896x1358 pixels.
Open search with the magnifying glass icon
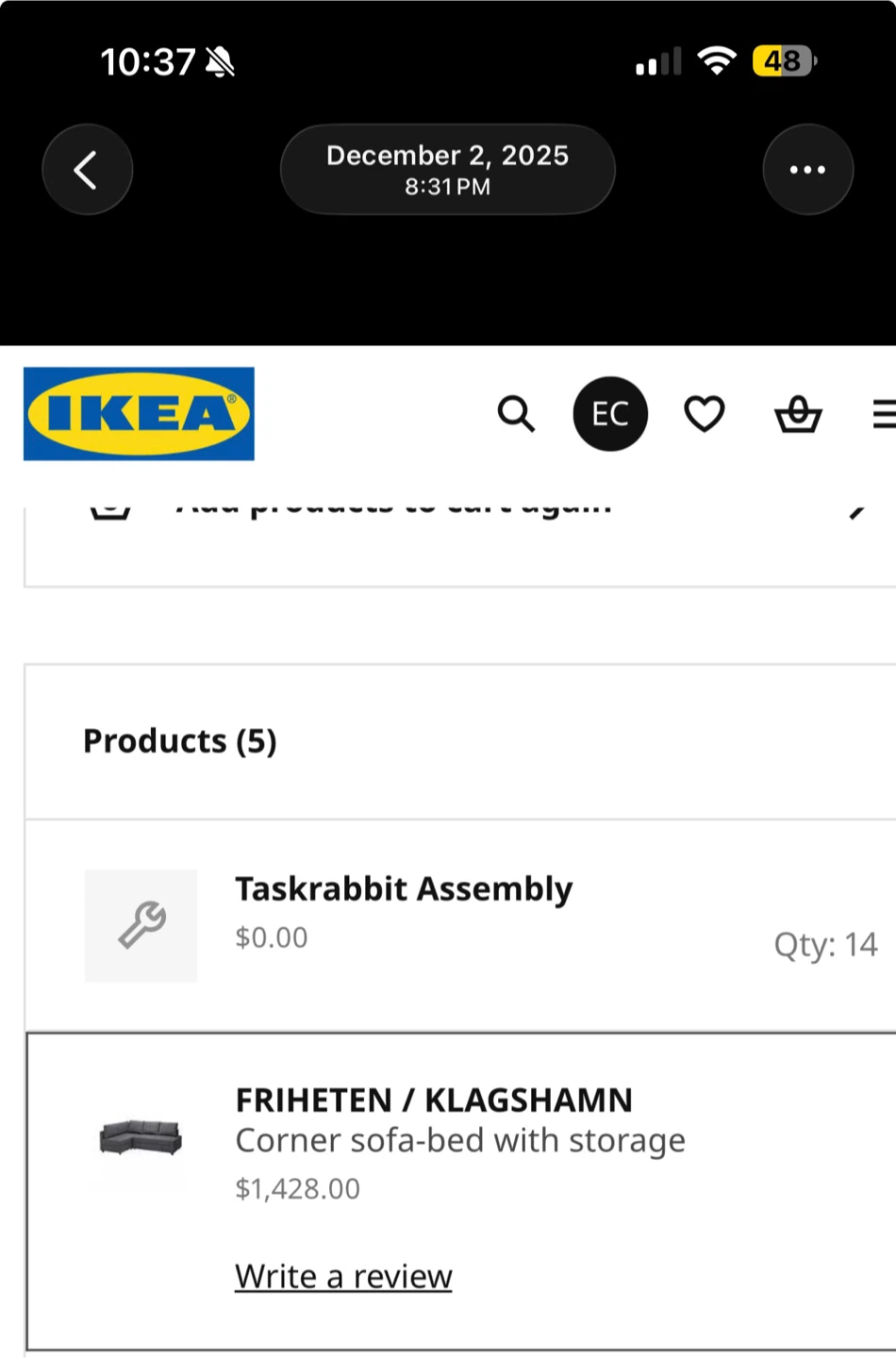516,414
